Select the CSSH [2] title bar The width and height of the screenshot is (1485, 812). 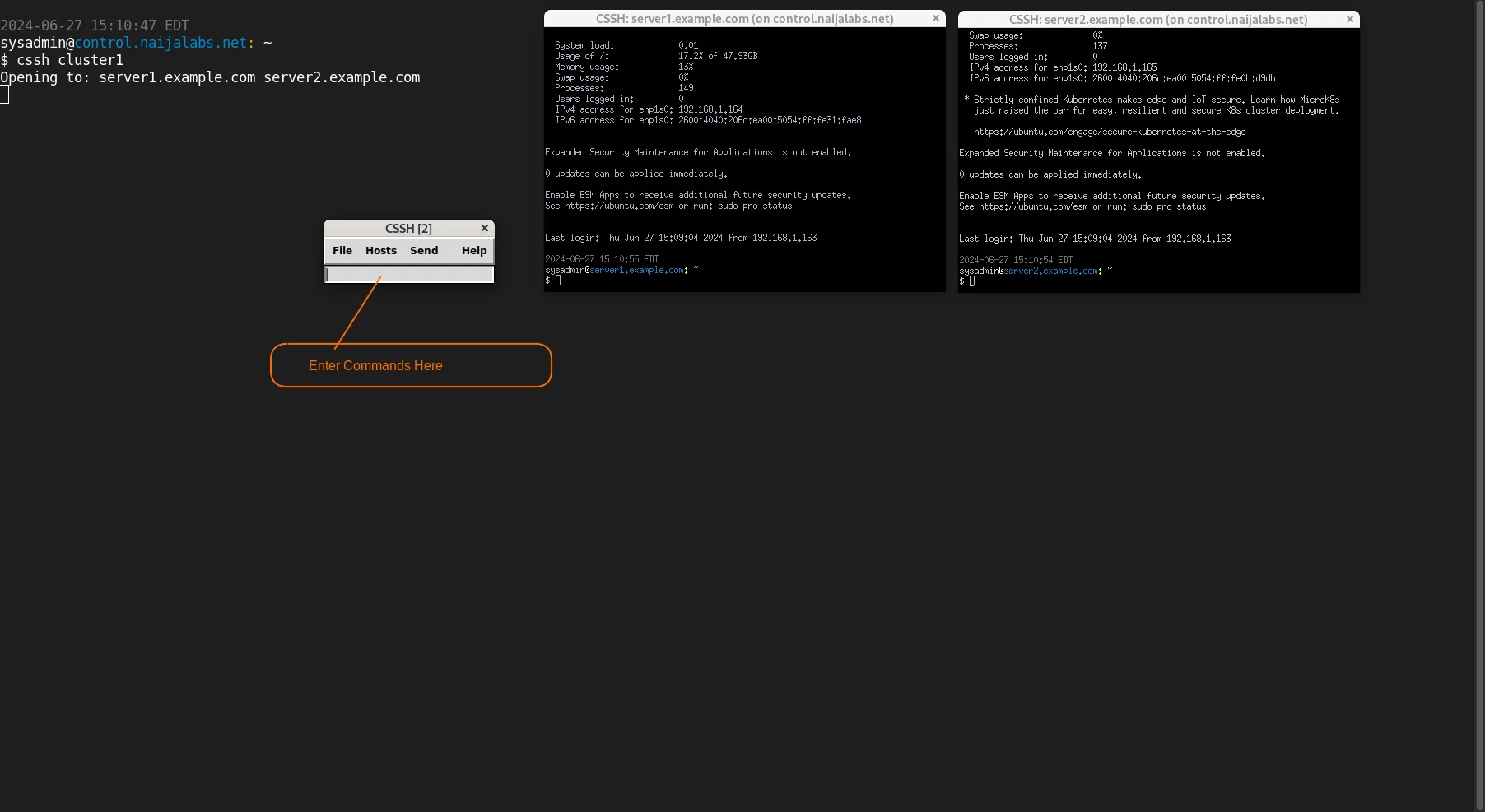pyautogui.click(x=408, y=228)
